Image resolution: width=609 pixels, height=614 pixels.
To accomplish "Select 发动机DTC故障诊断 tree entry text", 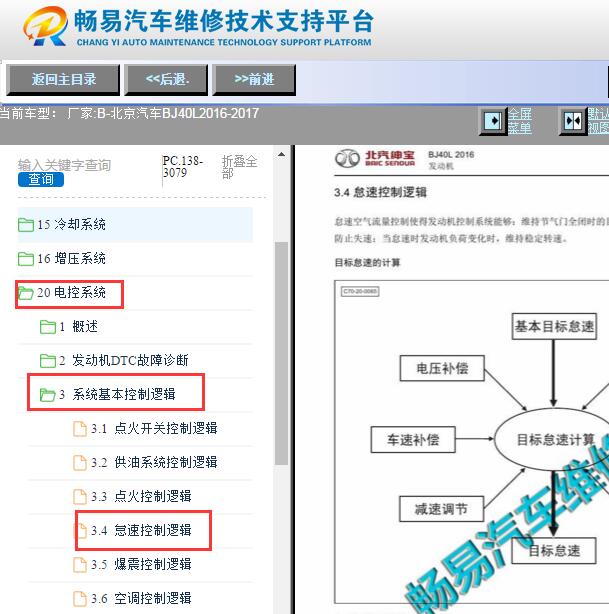I will [130, 360].
